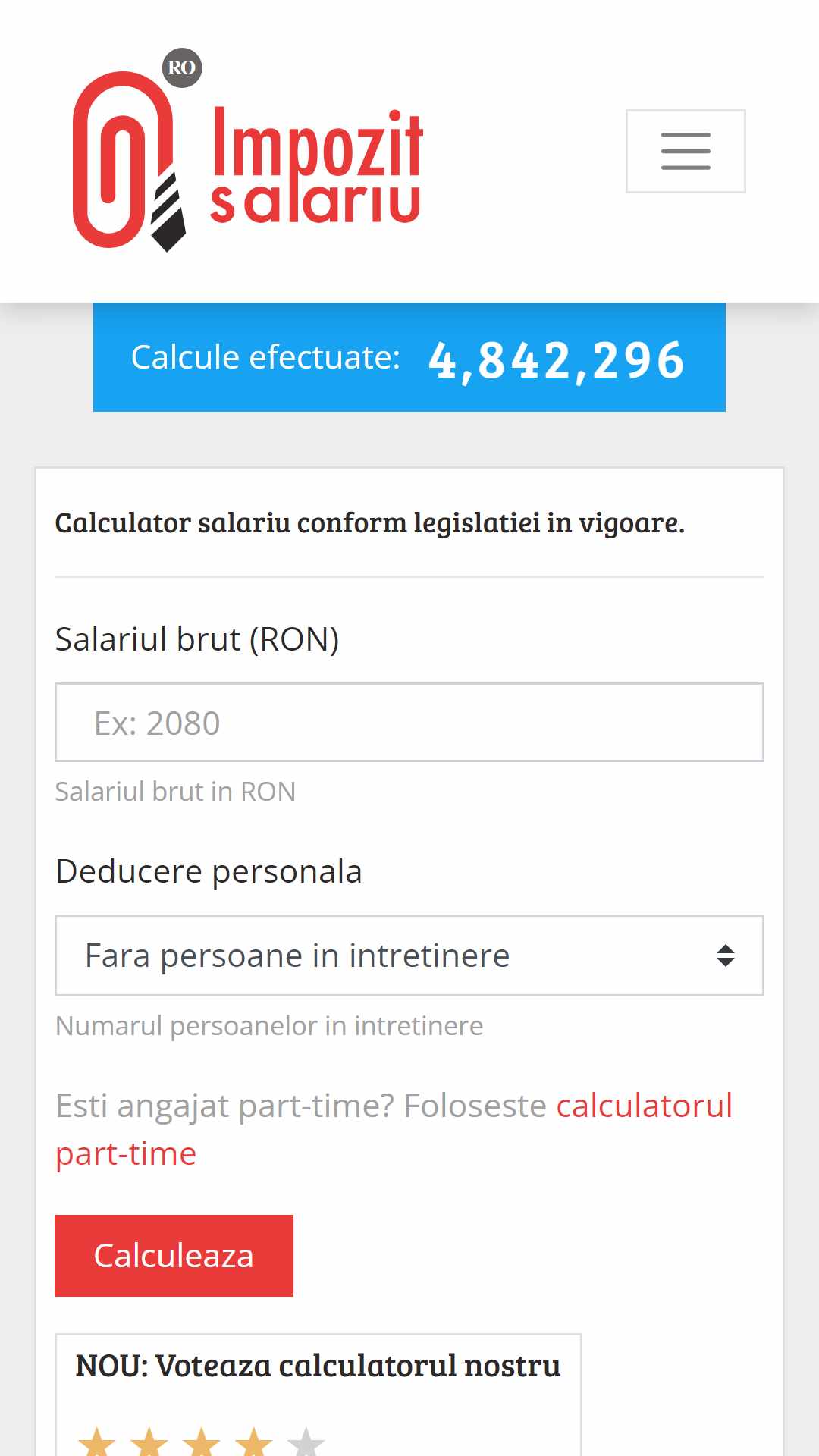Screen dimensions: 819x1456
Task: Click the Calculeaza button
Action: [174, 1256]
